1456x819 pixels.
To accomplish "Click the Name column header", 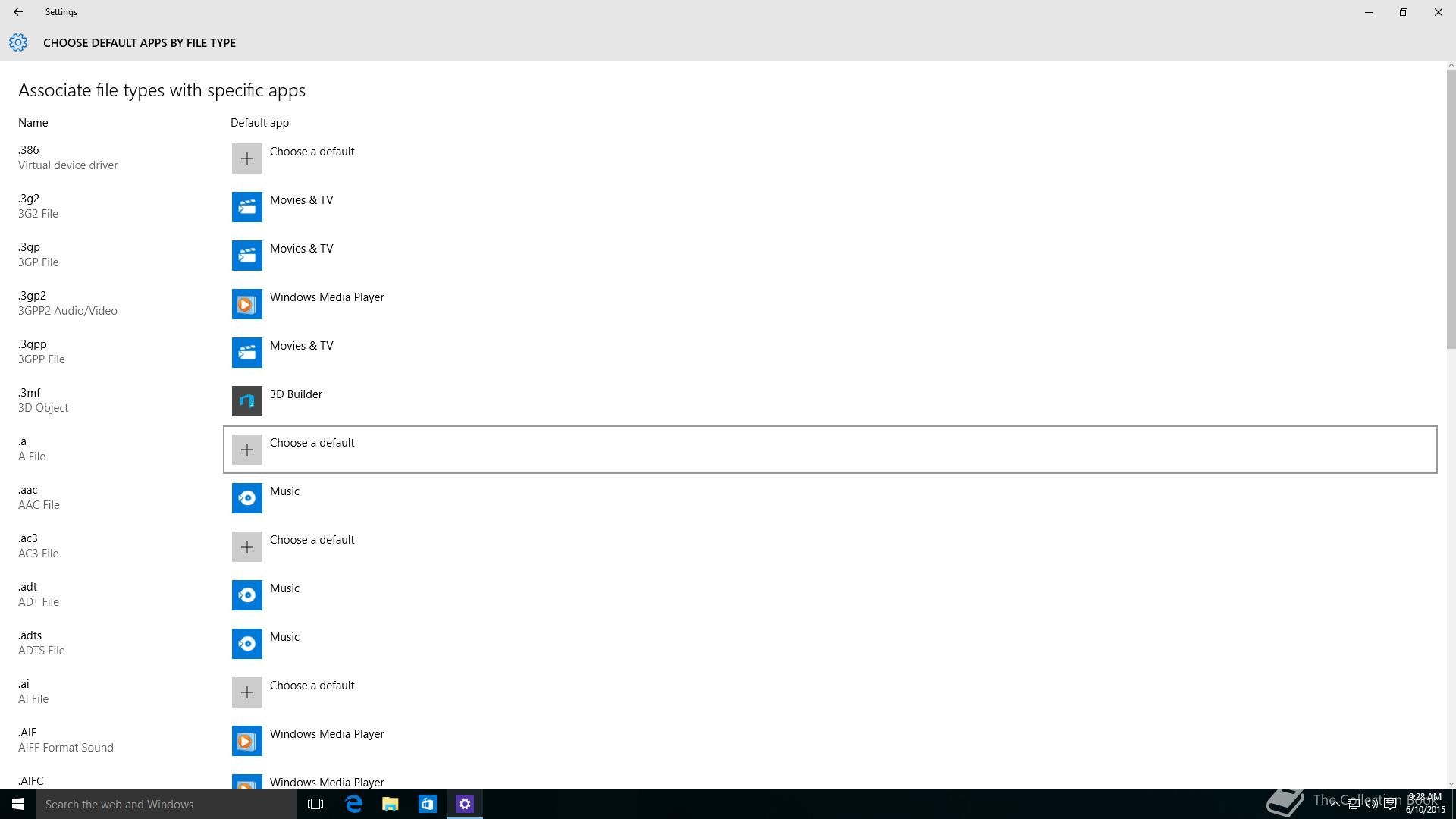I will pos(33,123).
